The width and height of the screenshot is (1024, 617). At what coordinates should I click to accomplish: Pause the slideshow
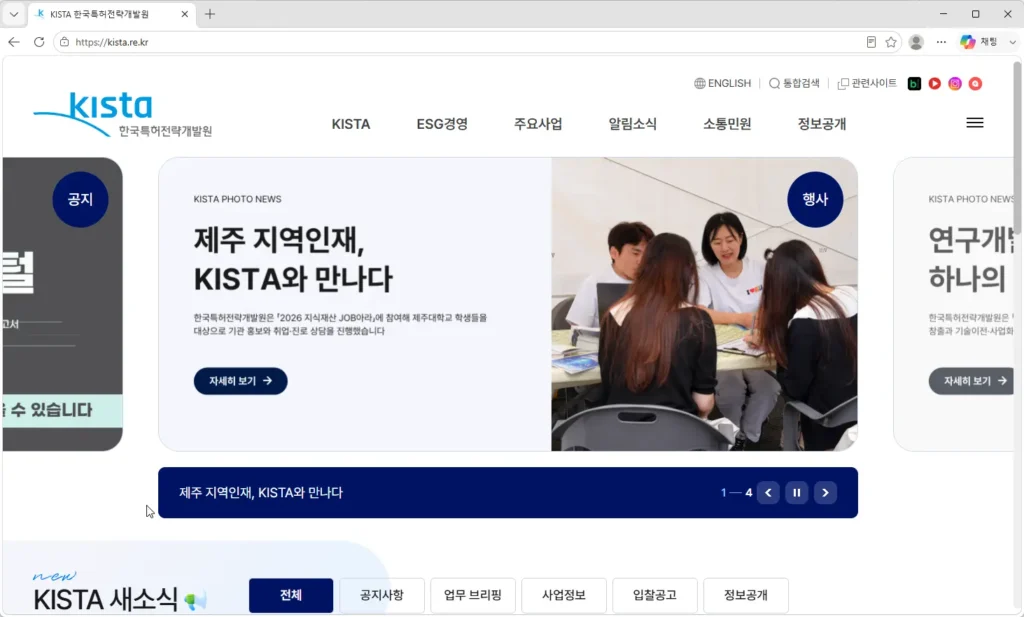(797, 493)
